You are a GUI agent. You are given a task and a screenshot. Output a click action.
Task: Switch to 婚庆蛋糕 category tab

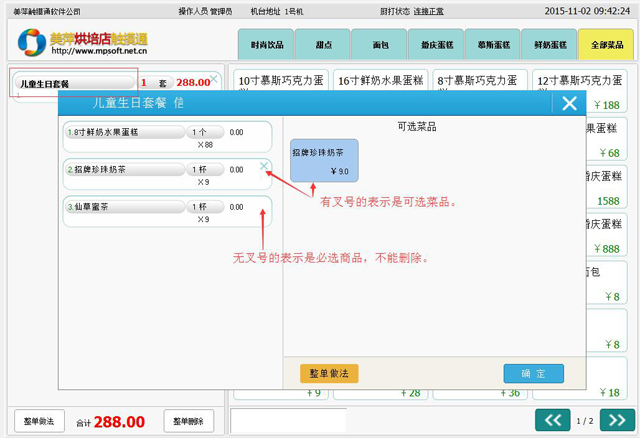436,45
